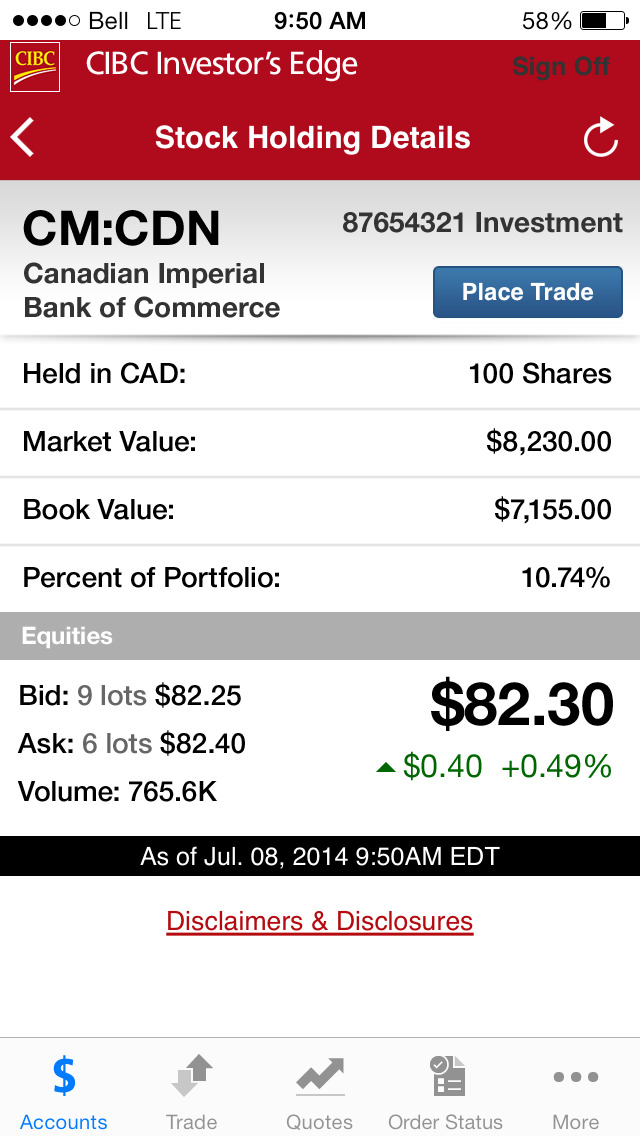Tap the Held in CAD row
Viewport: 640px width, 1136px height.
[x=320, y=374]
